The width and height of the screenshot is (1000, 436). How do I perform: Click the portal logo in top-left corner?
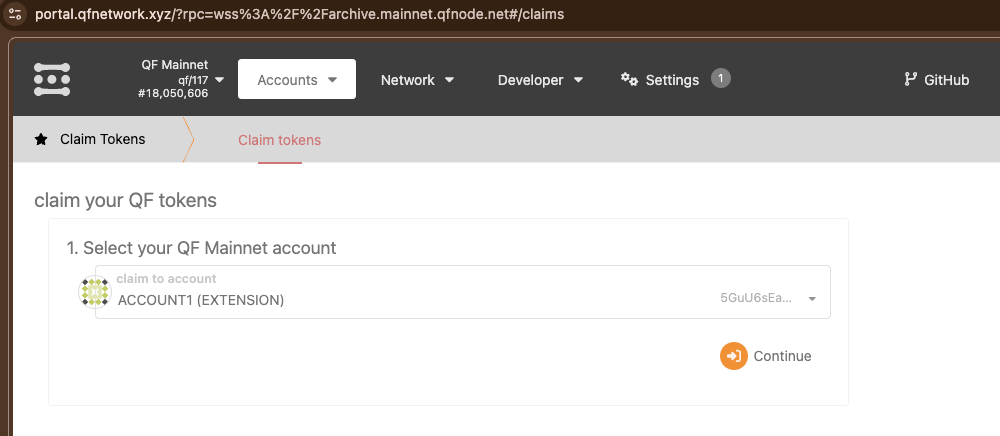click(x=52, y=79)
